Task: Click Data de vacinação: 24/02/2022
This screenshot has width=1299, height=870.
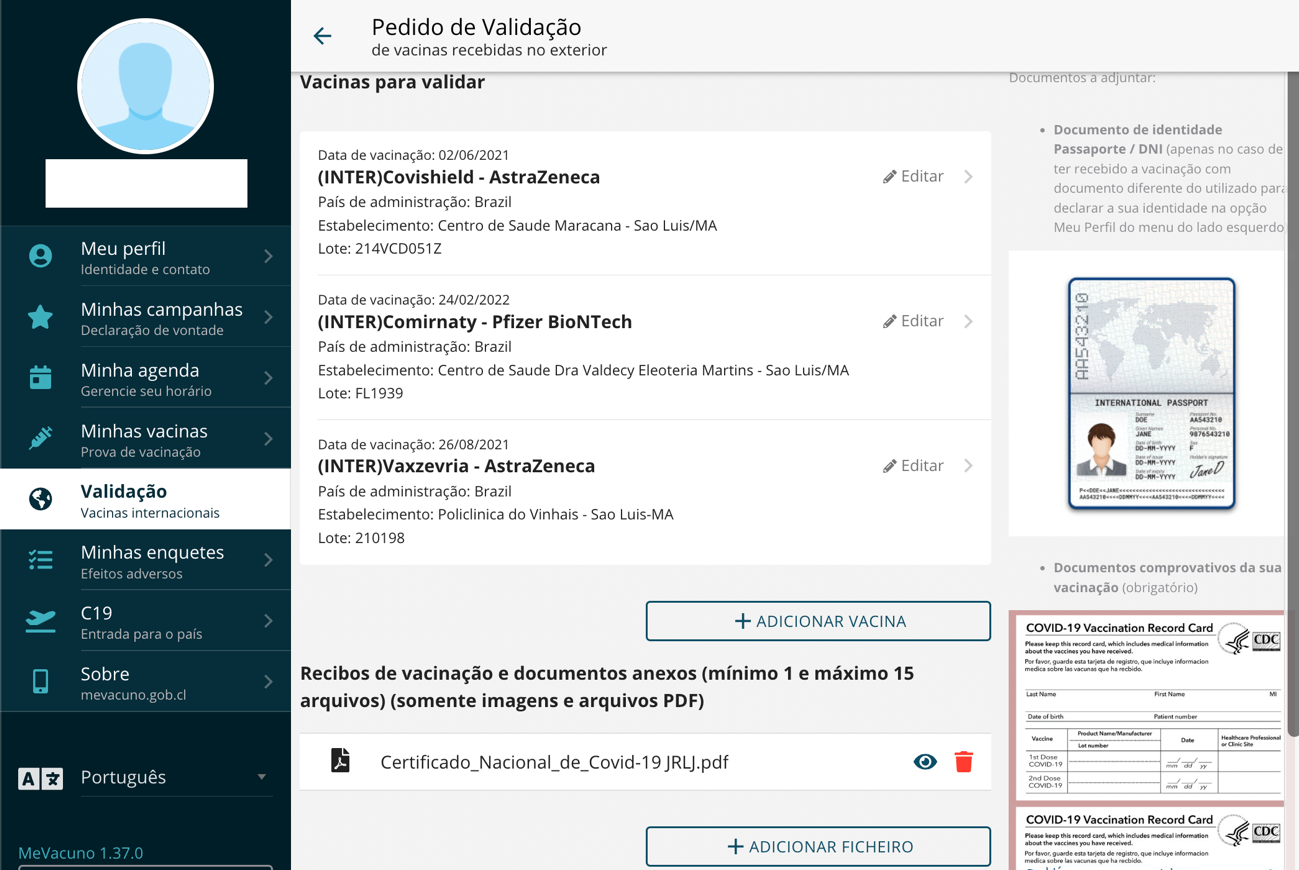Action: point(414,300)
